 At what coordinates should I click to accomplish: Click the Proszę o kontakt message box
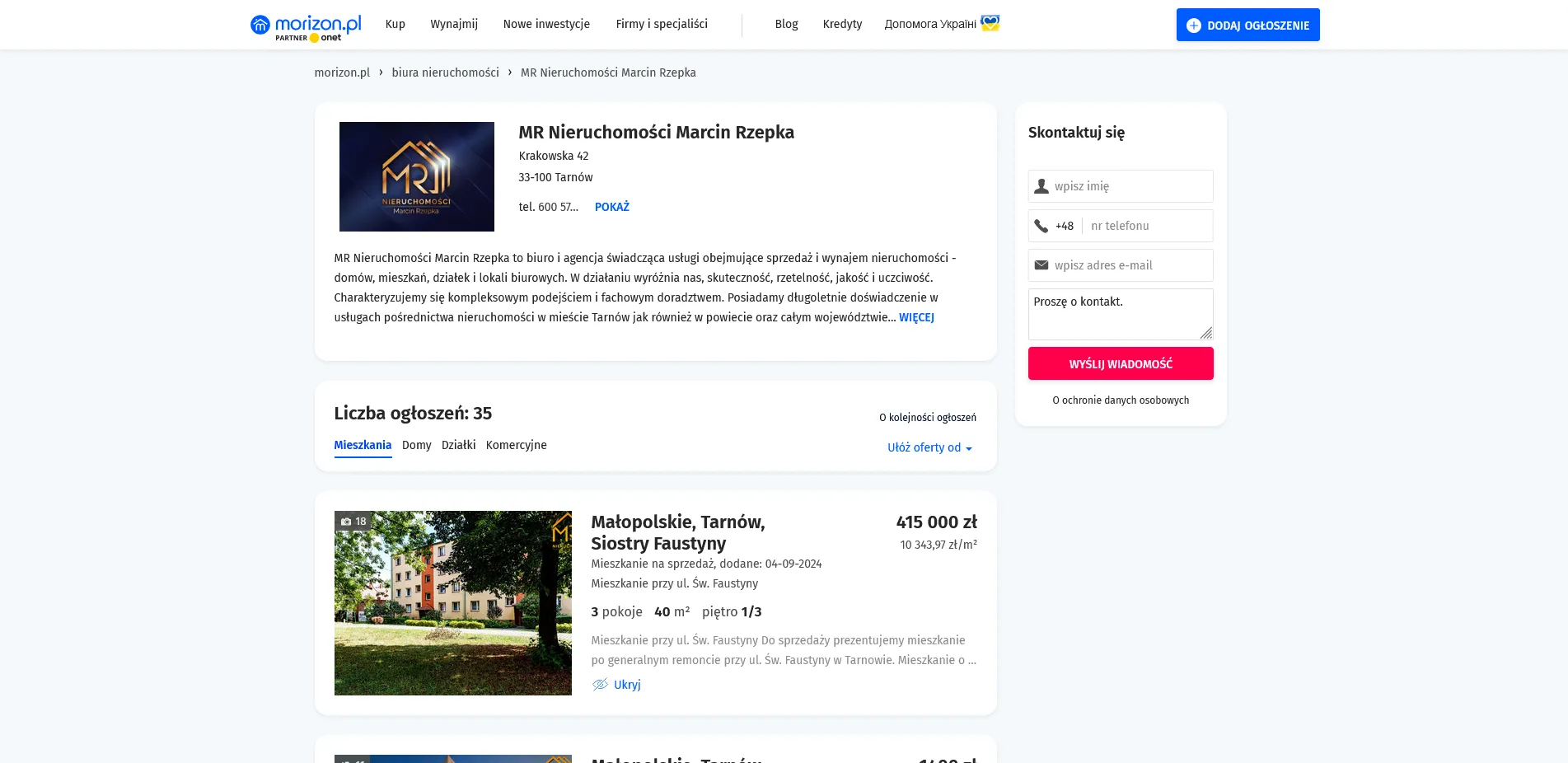[1121, 314]
